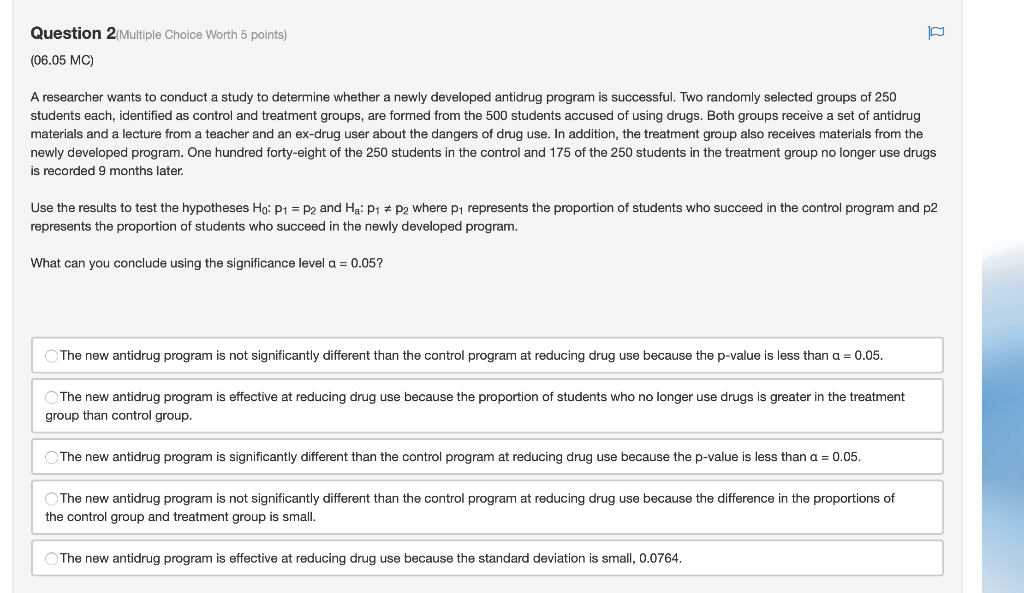Click the first answer option box
The height and width of the screenshot is (593, 1024).
tap(487, 355)
